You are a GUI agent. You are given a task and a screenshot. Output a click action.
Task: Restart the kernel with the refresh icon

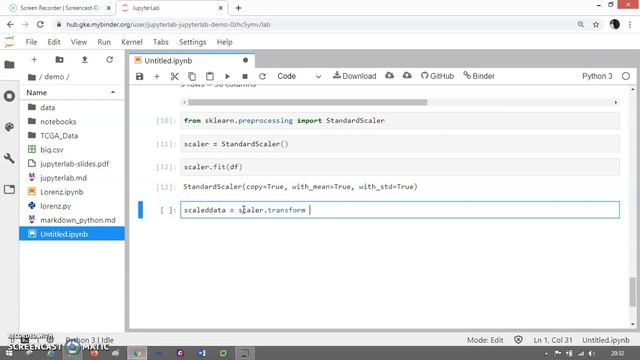(262, 76)
